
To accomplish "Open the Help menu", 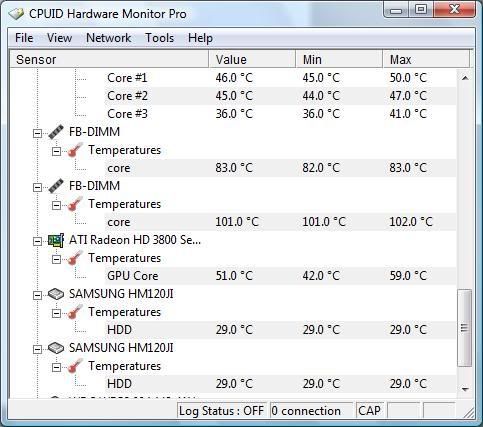I will coord(200,38).
